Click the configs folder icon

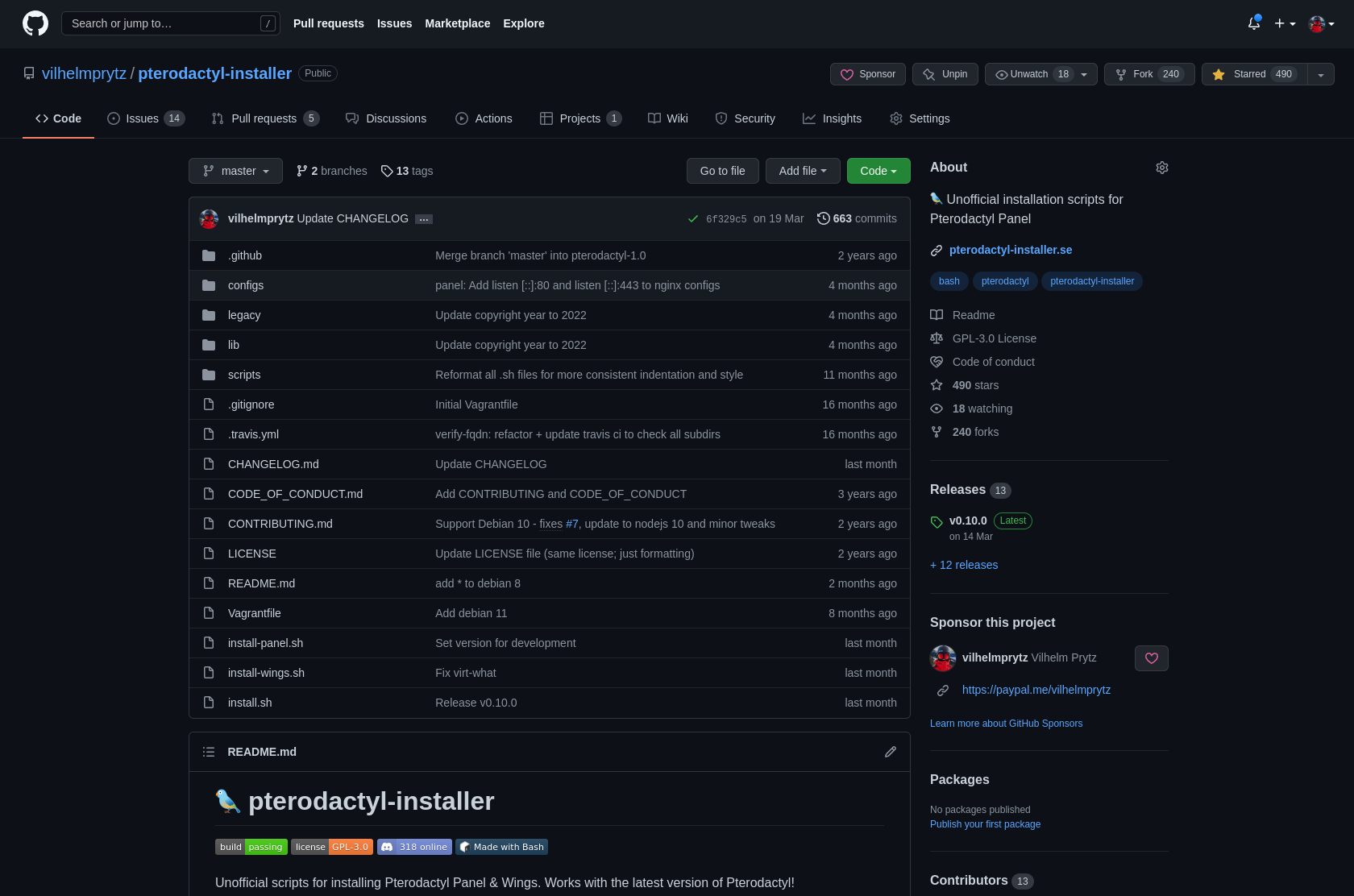209,285
